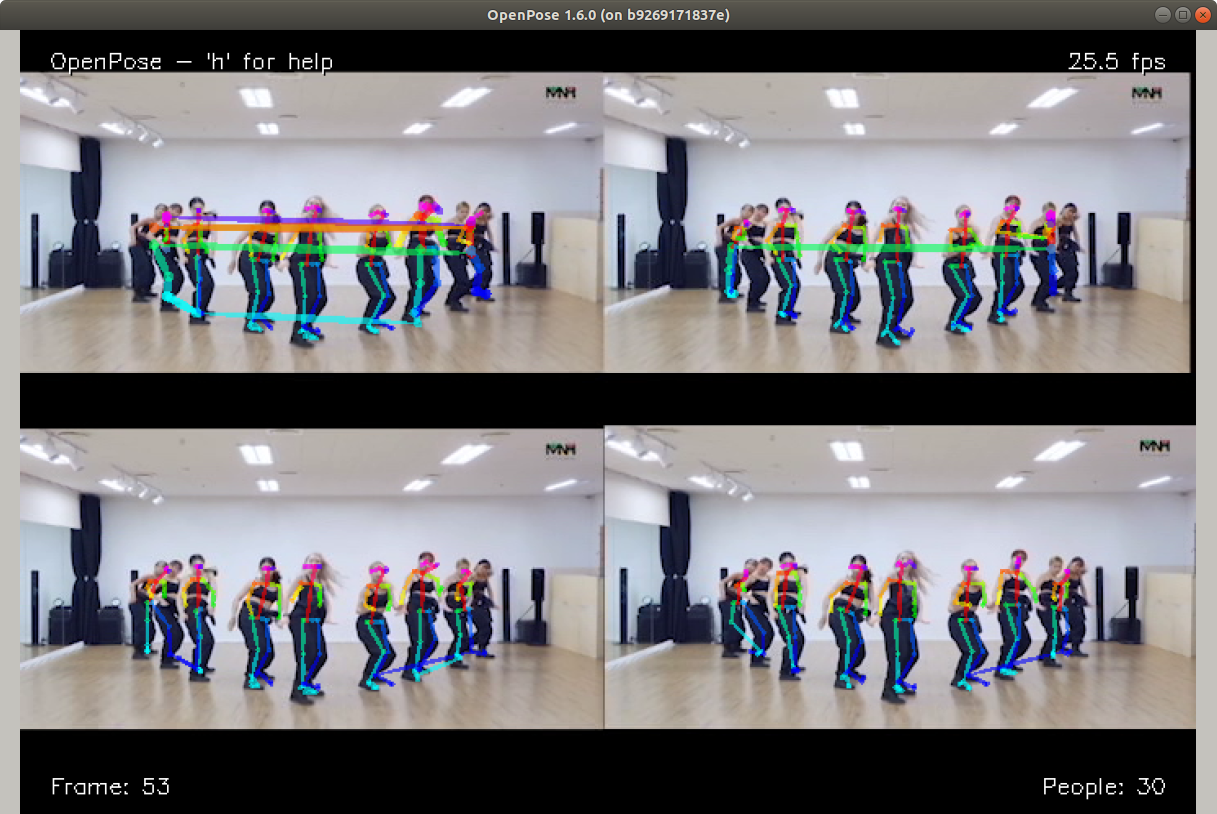
Task: Click the MNH logo in the bottom-left video
Action: tap(560, 449)
